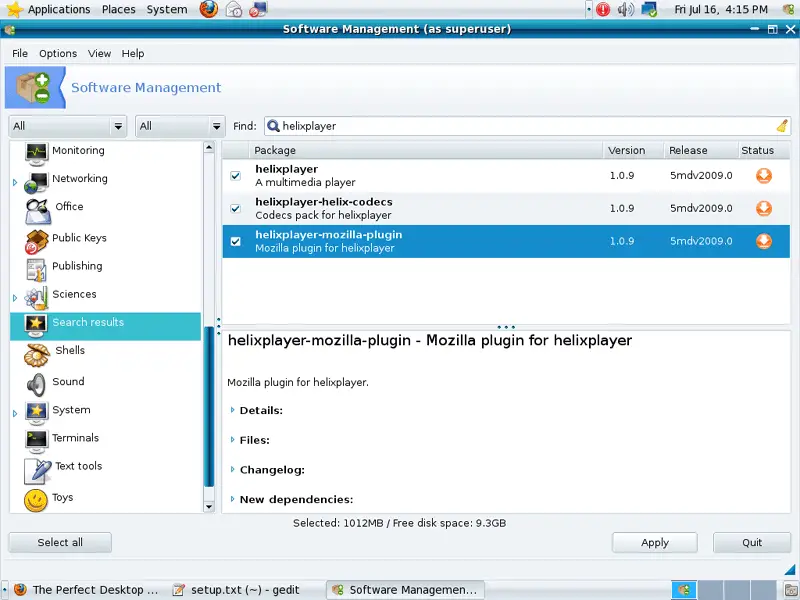The width and height of the screenshot is (800, 600).
Task: Select the helixplayer-helix-codecs package row
Action: point(506,208)
